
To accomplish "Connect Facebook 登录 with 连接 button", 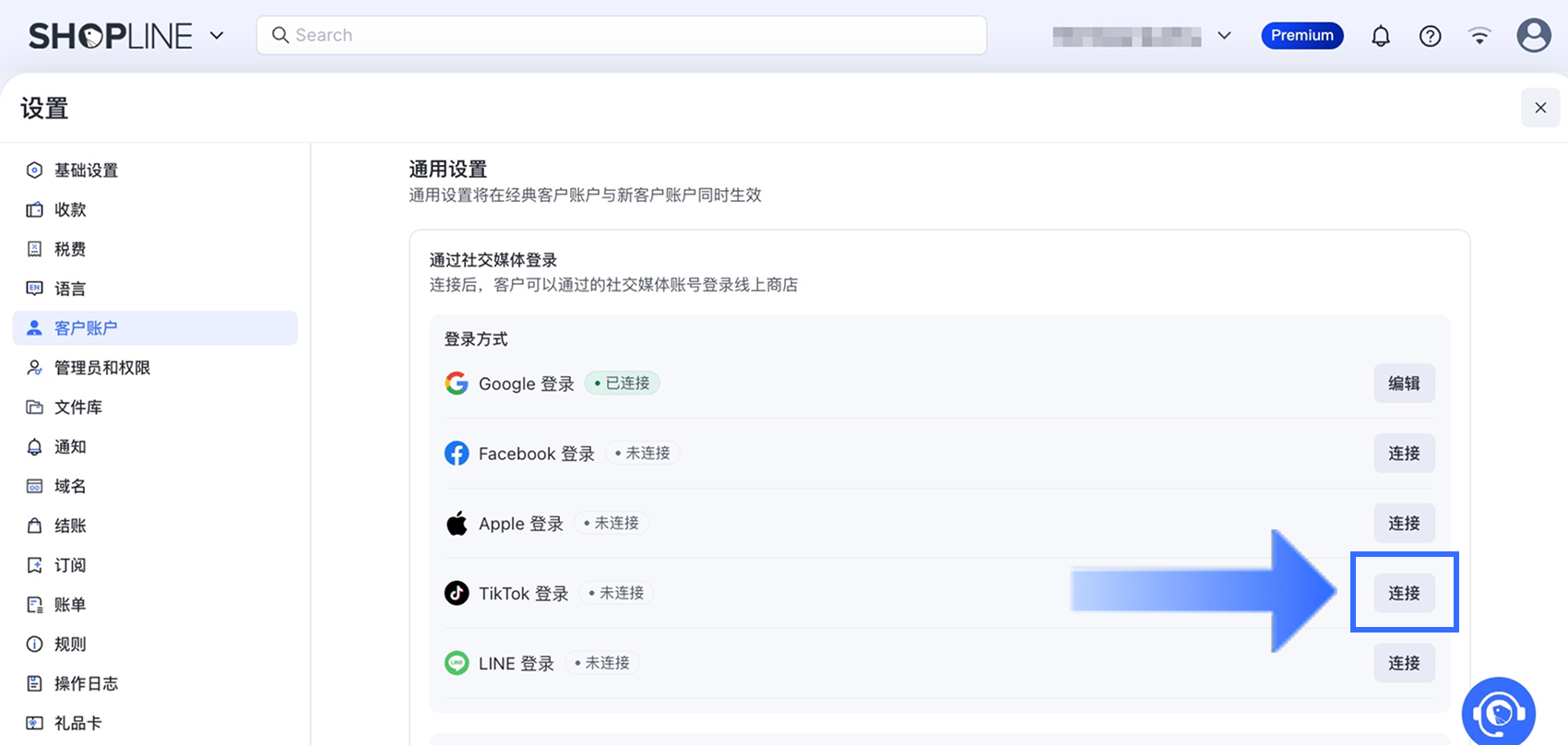I will pos(1404,453).
